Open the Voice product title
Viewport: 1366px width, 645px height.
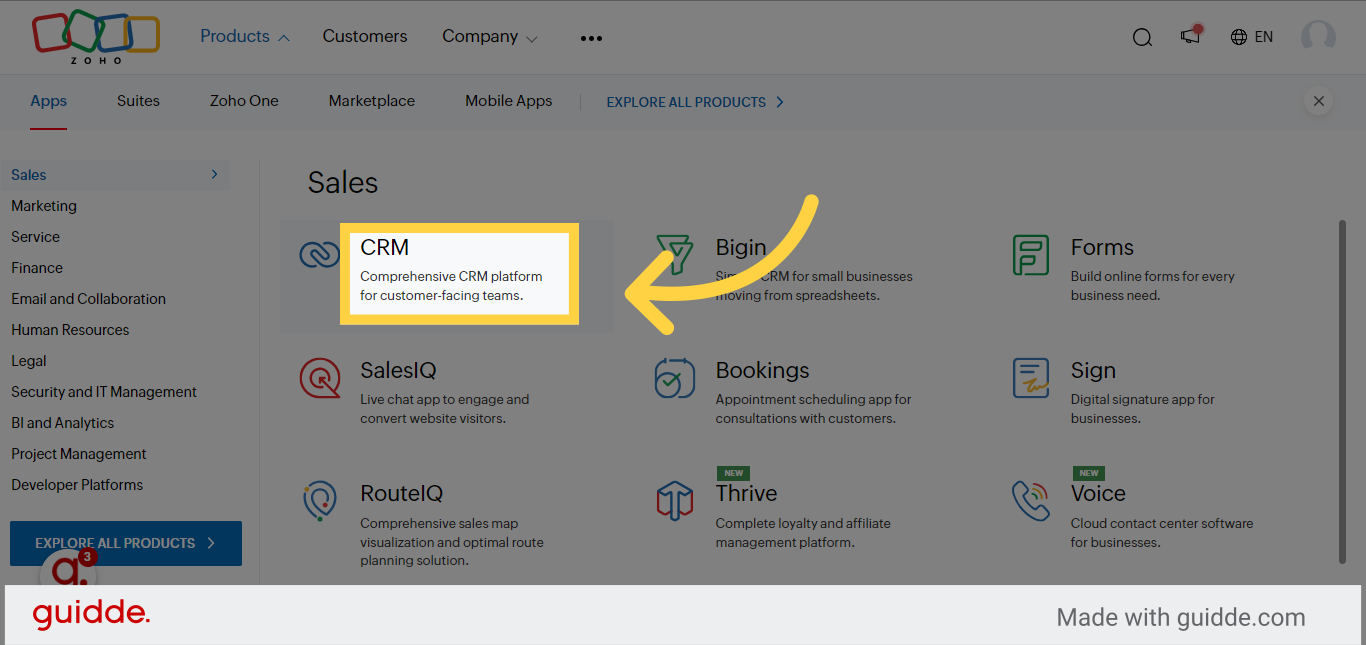[1098, 494]
